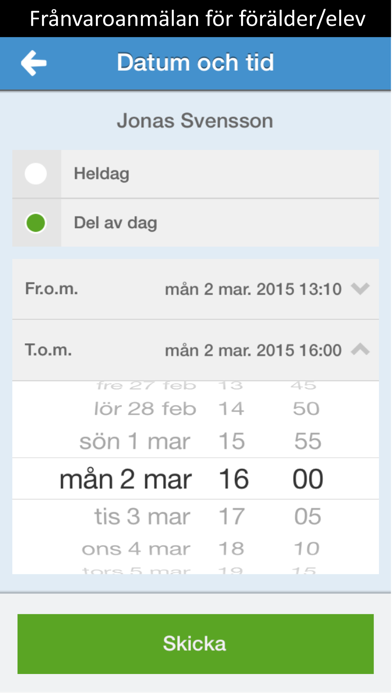The image size is (392, 696).
Task: Select hour 17 in the hour wheel
Action: coord(232,517)
